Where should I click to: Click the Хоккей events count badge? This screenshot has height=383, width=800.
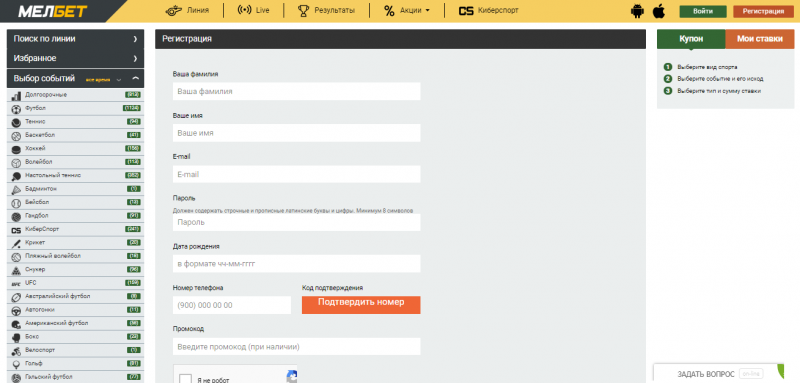[133, 148]
